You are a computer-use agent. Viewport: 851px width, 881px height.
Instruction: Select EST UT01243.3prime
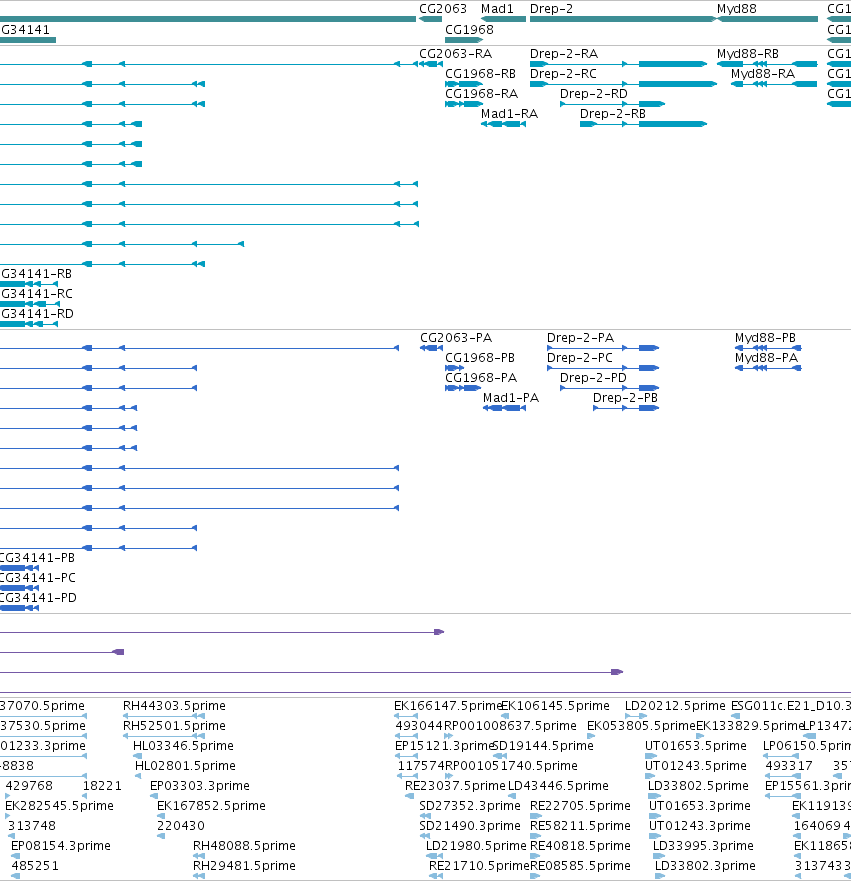pyautogui.click(x=699, y=826)
